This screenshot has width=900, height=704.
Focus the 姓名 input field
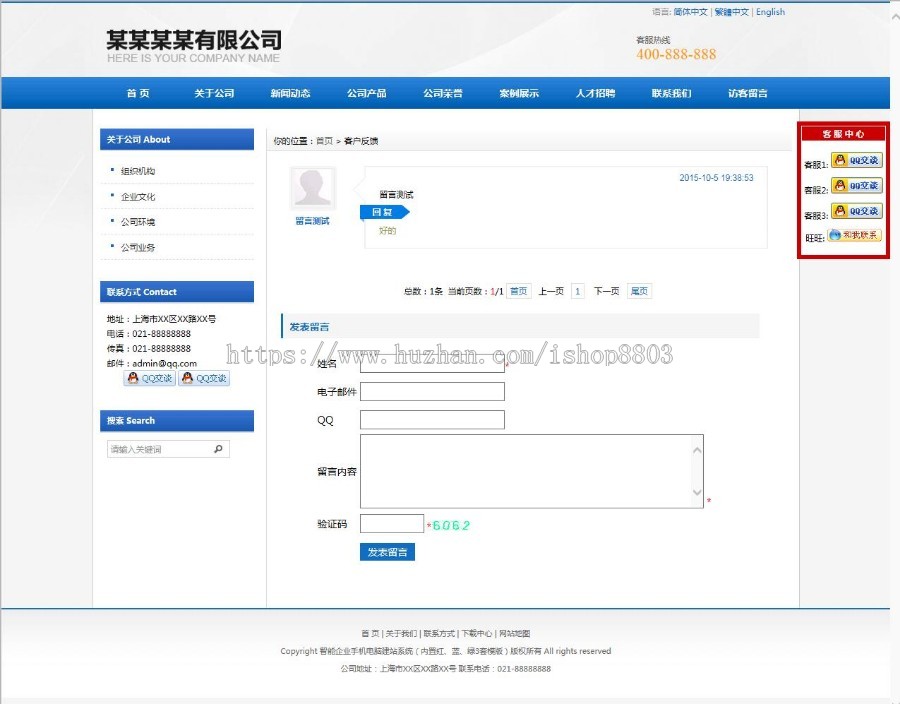coord(432,363)
